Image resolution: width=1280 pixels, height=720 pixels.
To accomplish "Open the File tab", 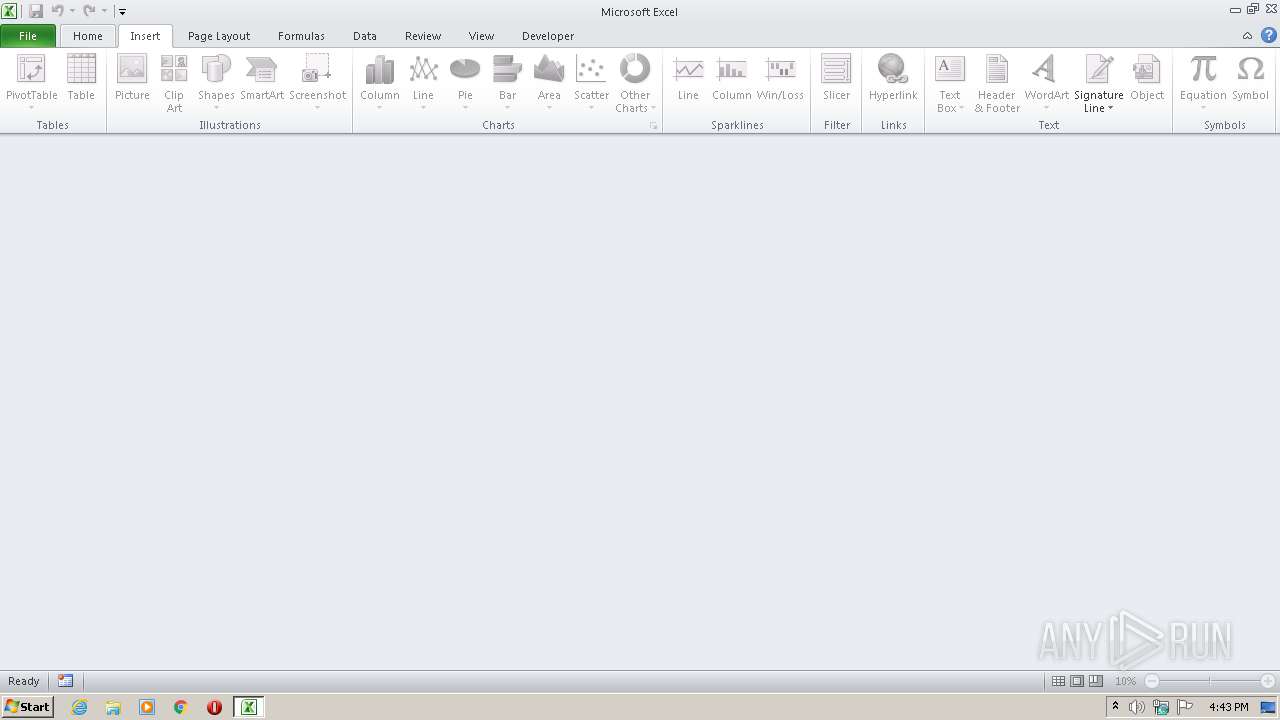I will click(x=28, y=36).
